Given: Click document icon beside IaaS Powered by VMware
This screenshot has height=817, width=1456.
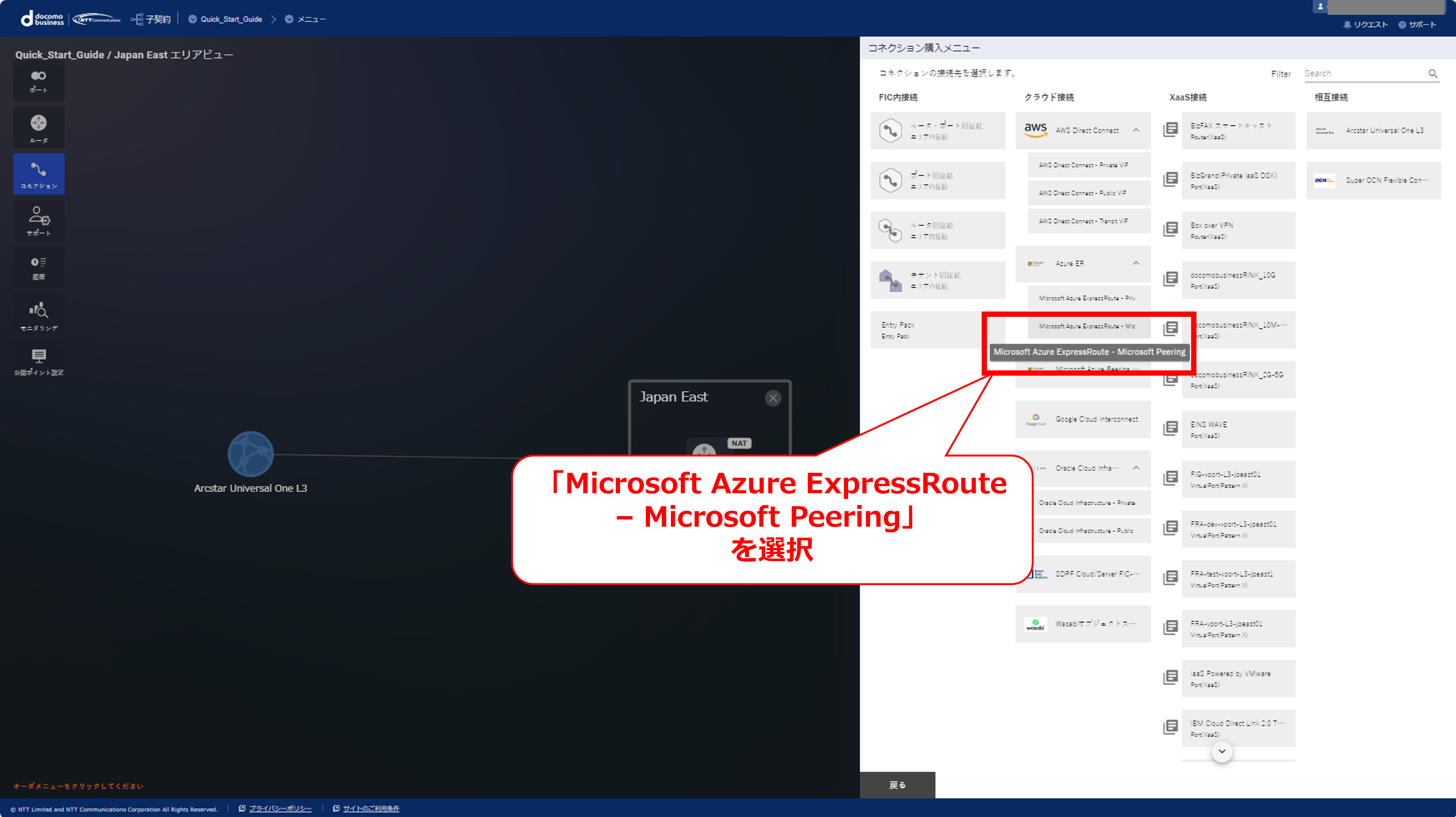Looking at the screenshot, I should [1171, 677].
